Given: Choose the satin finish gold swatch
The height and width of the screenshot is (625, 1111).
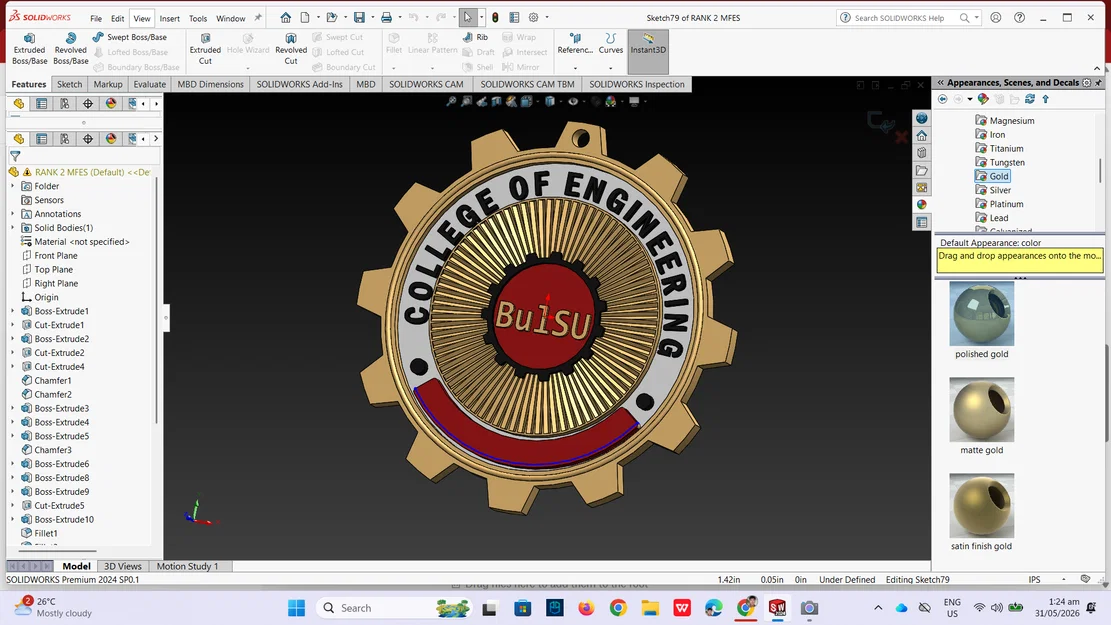Looking at the screenshot, I should (981, 506).
